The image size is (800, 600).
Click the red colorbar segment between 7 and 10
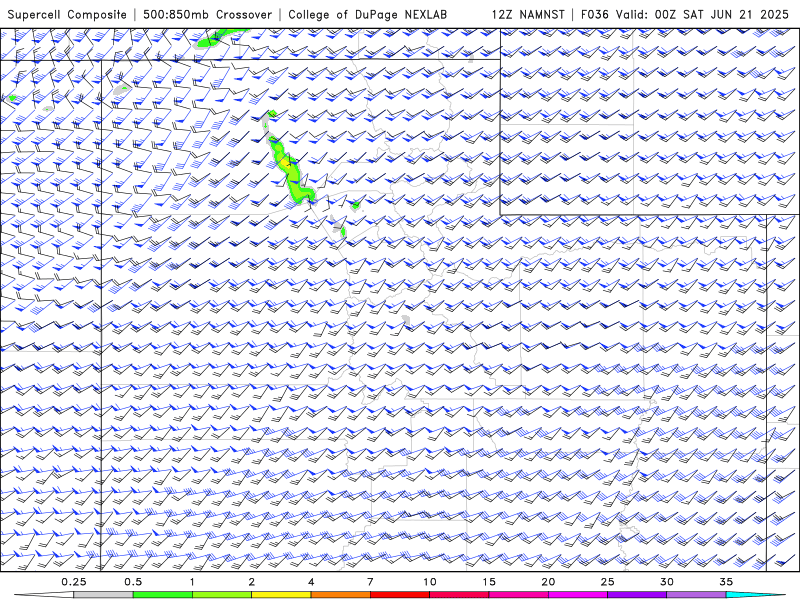[400, 595]
